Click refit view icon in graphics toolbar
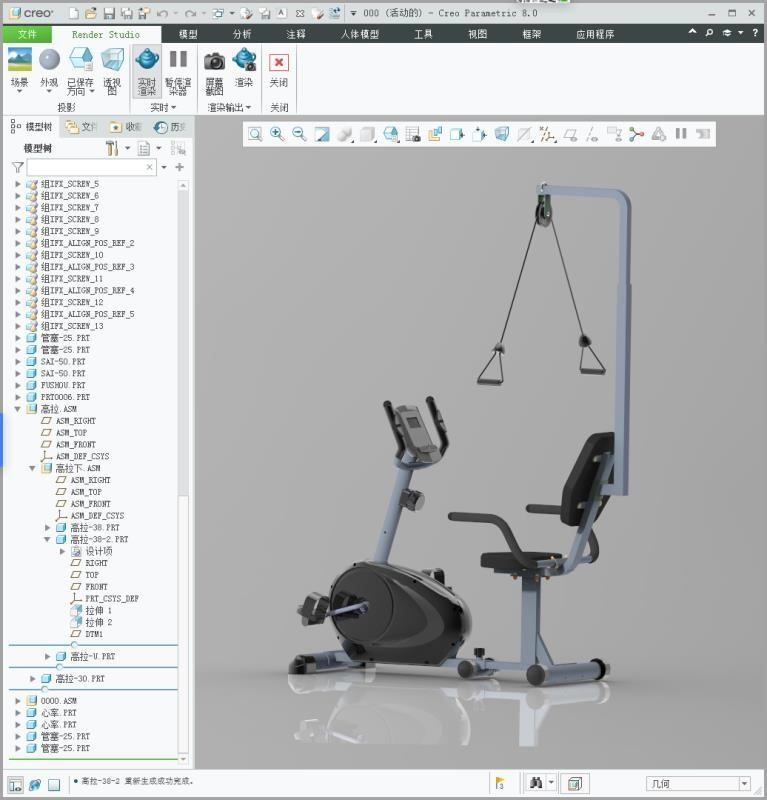Screen dimensions: 767x800 coord(255,134)
